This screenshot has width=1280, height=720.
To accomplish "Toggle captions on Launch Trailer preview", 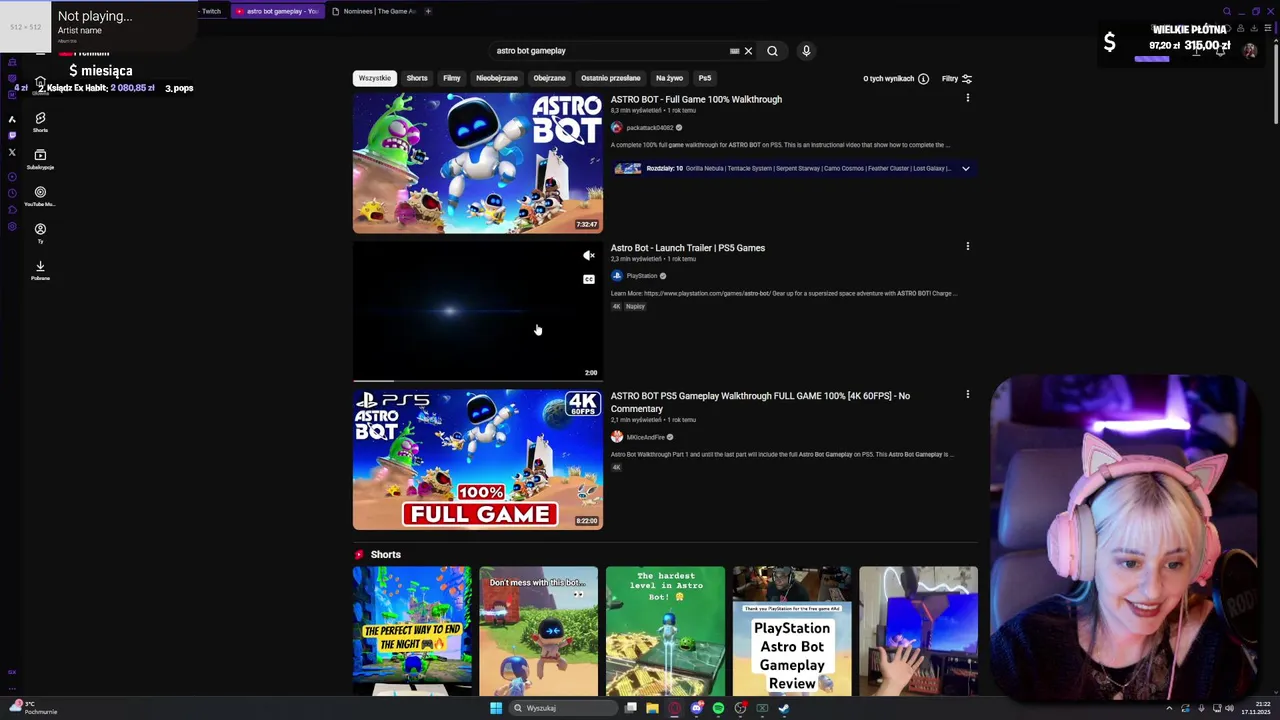I will (x=589, y=279).
